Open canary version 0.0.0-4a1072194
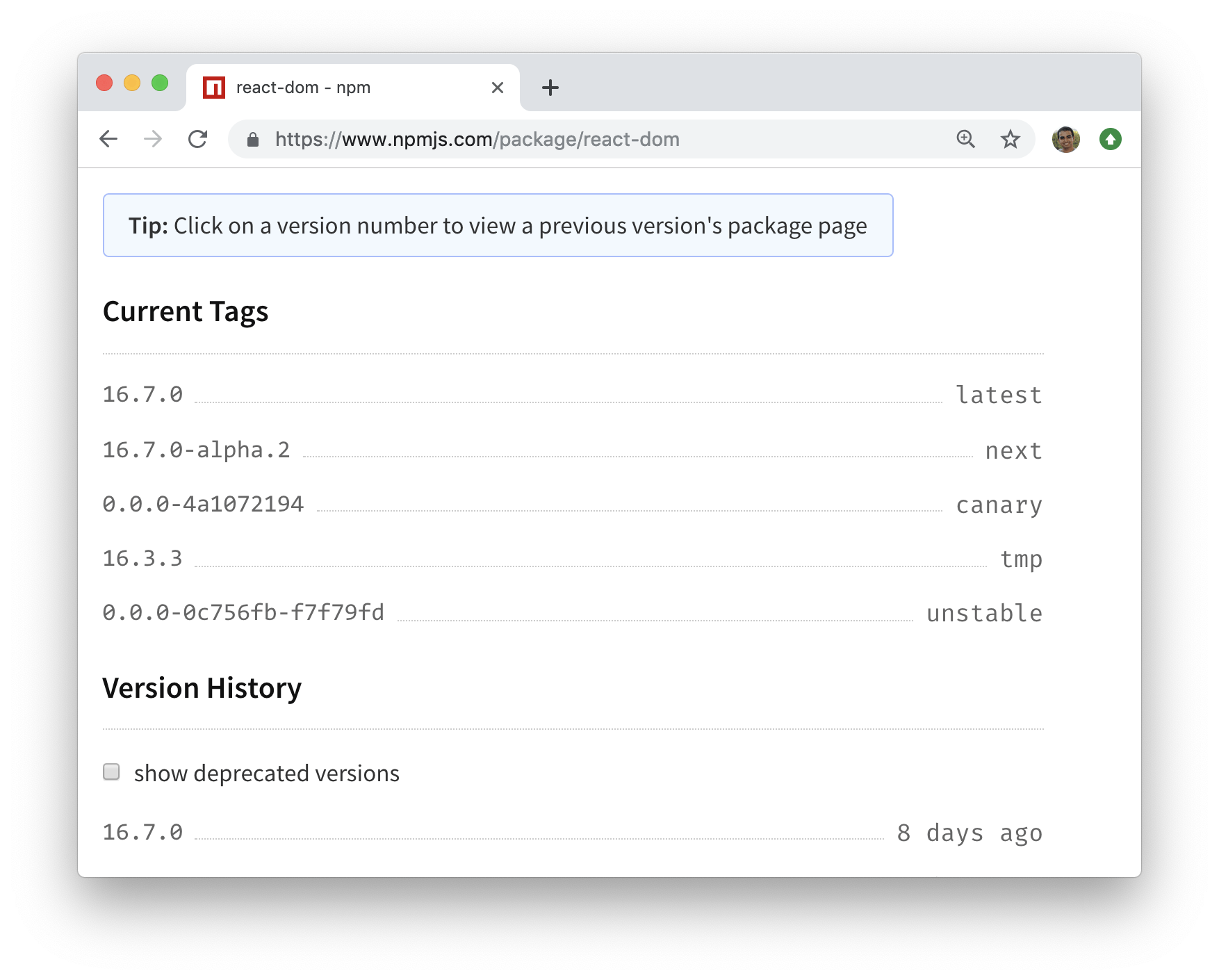Viewport: 1219px width, 980px height. point(203,504)
